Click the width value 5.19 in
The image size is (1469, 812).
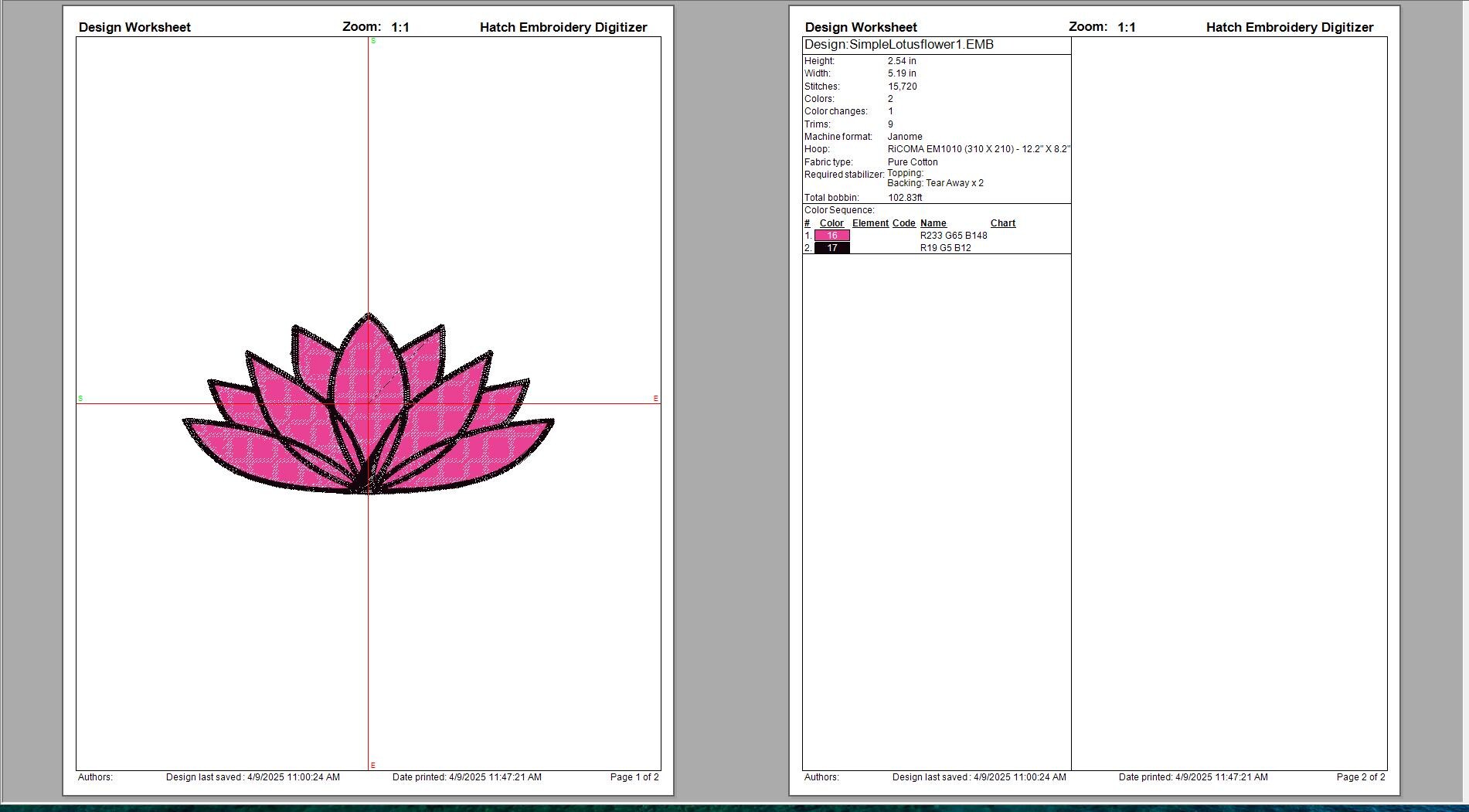coord(902,73)
